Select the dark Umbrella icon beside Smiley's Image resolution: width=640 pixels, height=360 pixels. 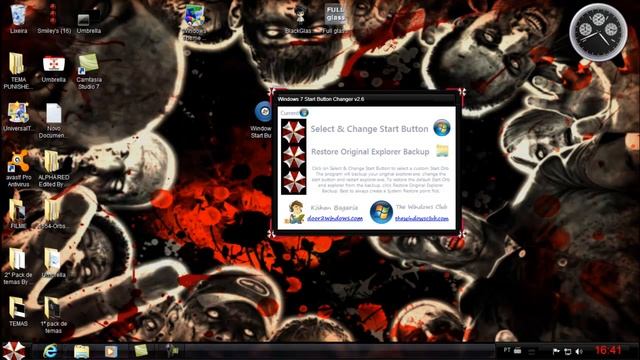click(89, 20)
